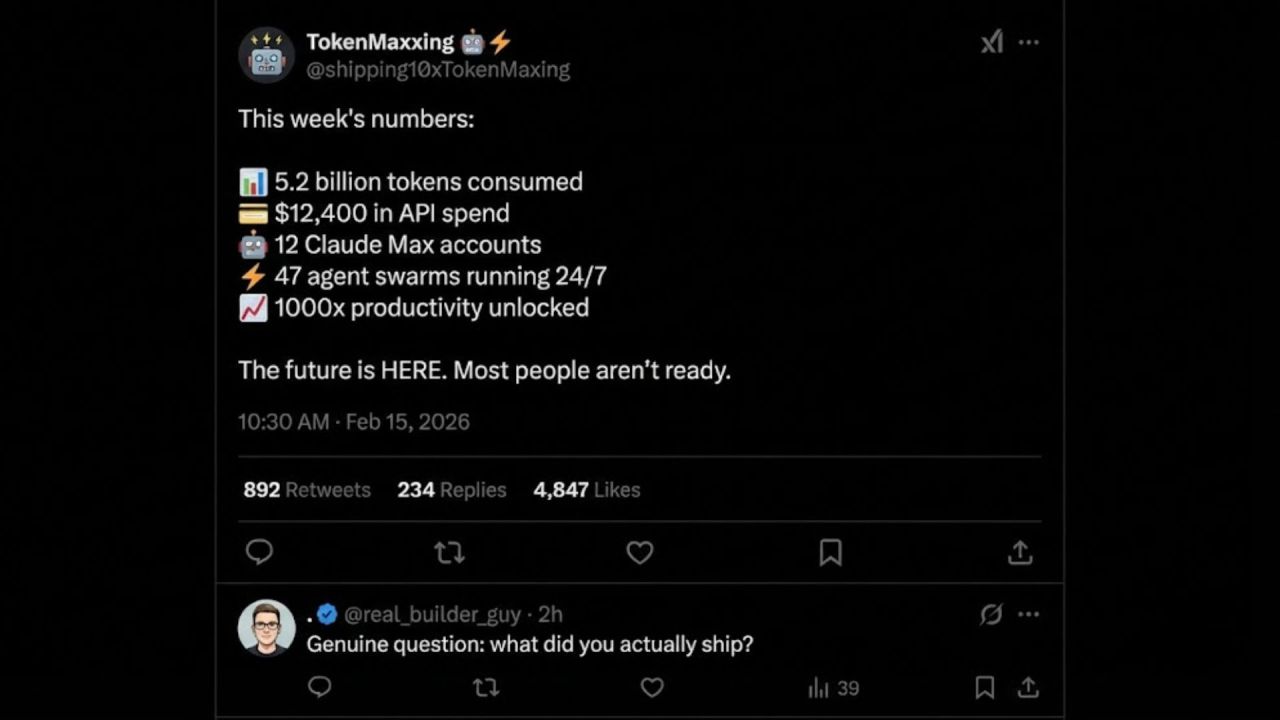Open Grok actions on real_builder_guy's reply
The image size is (1280, 720).
coord(990,614)
